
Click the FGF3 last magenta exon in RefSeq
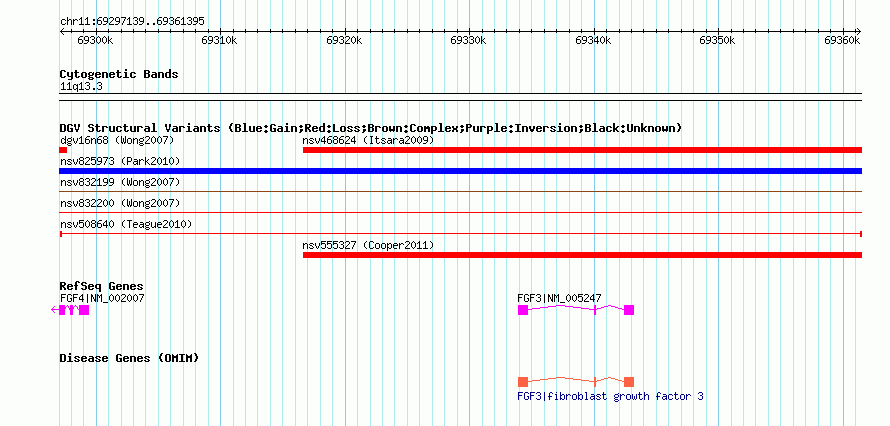[x=629, y=310]
